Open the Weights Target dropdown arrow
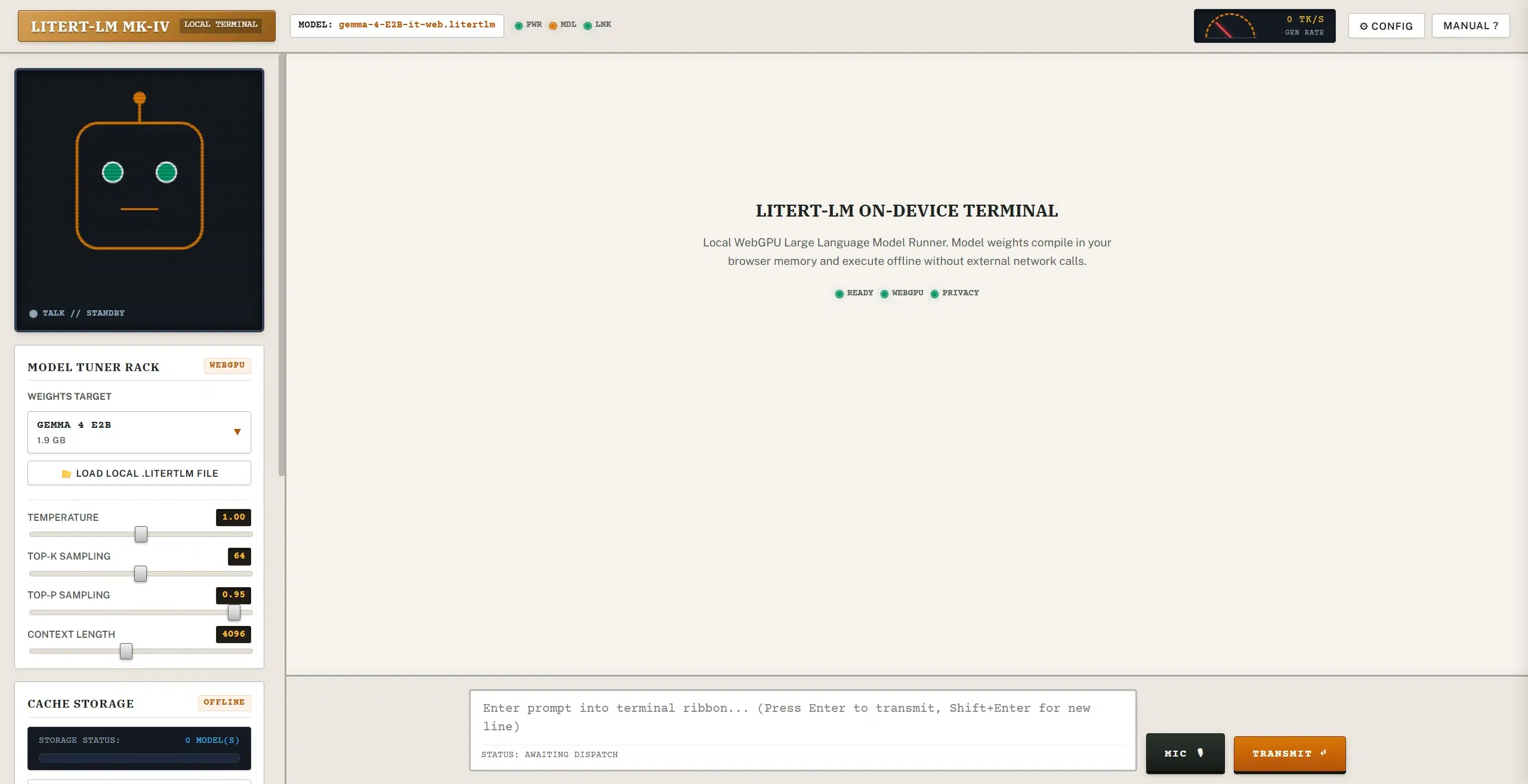 point(237,432)
